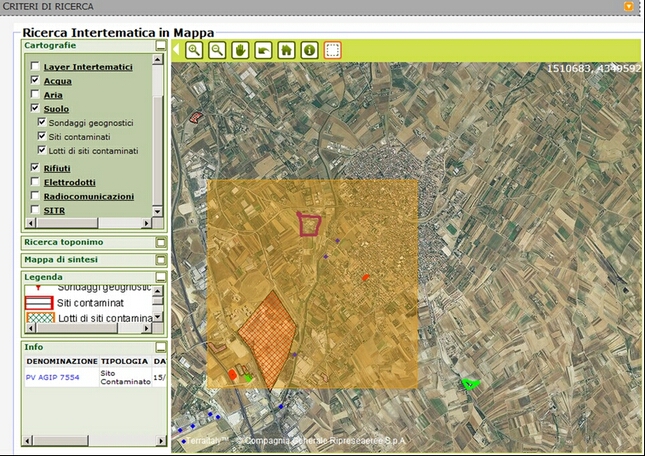Expand the Ricerca toponimo panel
The width and height of the screenshot is (645, 456).
(x=161, y=243)
